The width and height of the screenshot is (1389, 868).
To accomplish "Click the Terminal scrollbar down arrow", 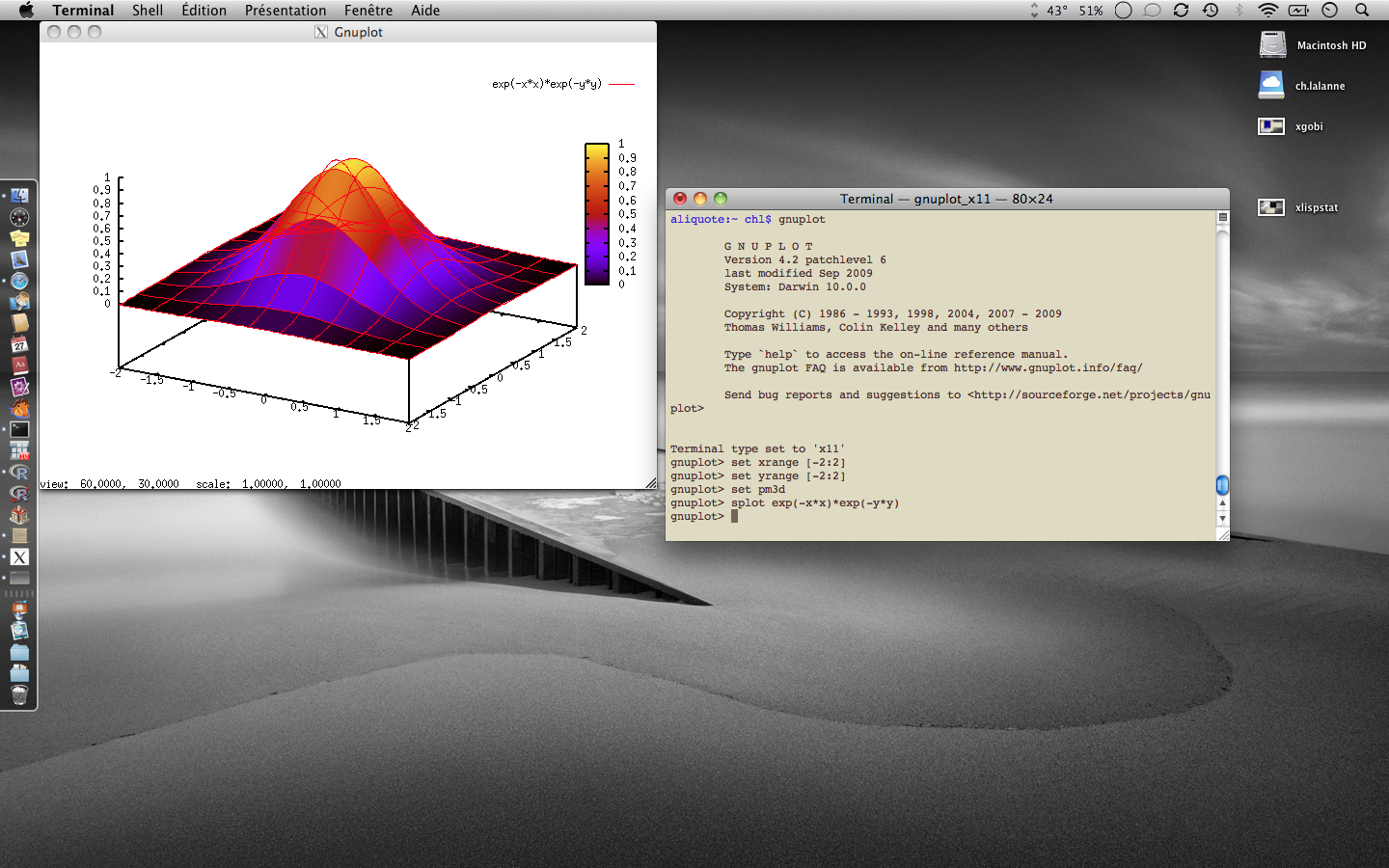I will [x=1222, y=519].
